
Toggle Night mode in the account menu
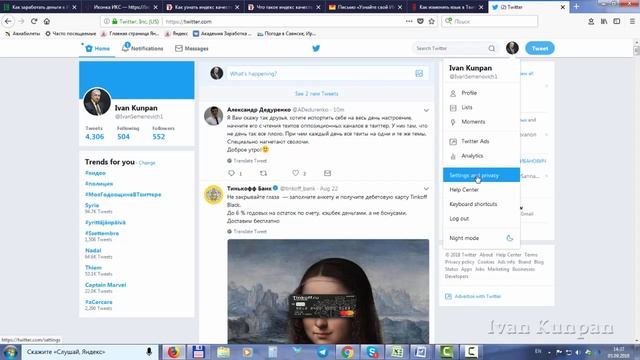(x=481, y=238)
